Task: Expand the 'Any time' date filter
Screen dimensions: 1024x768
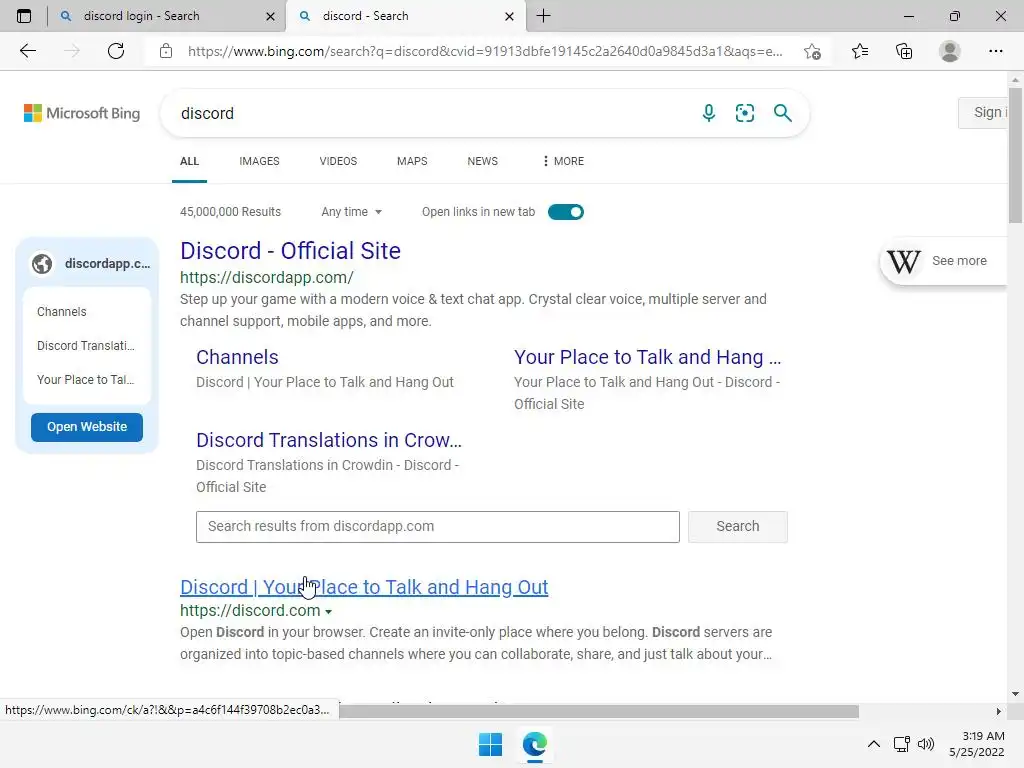Action: 351,212
